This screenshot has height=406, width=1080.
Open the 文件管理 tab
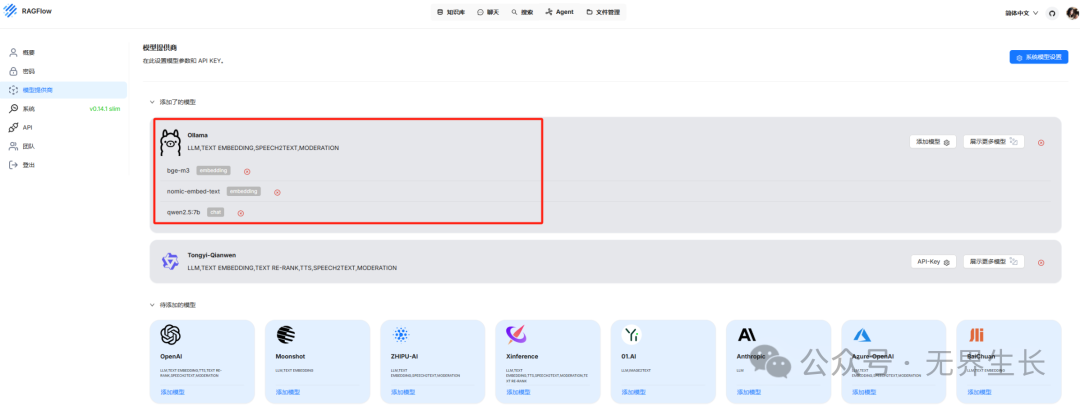tap(603, 12)
